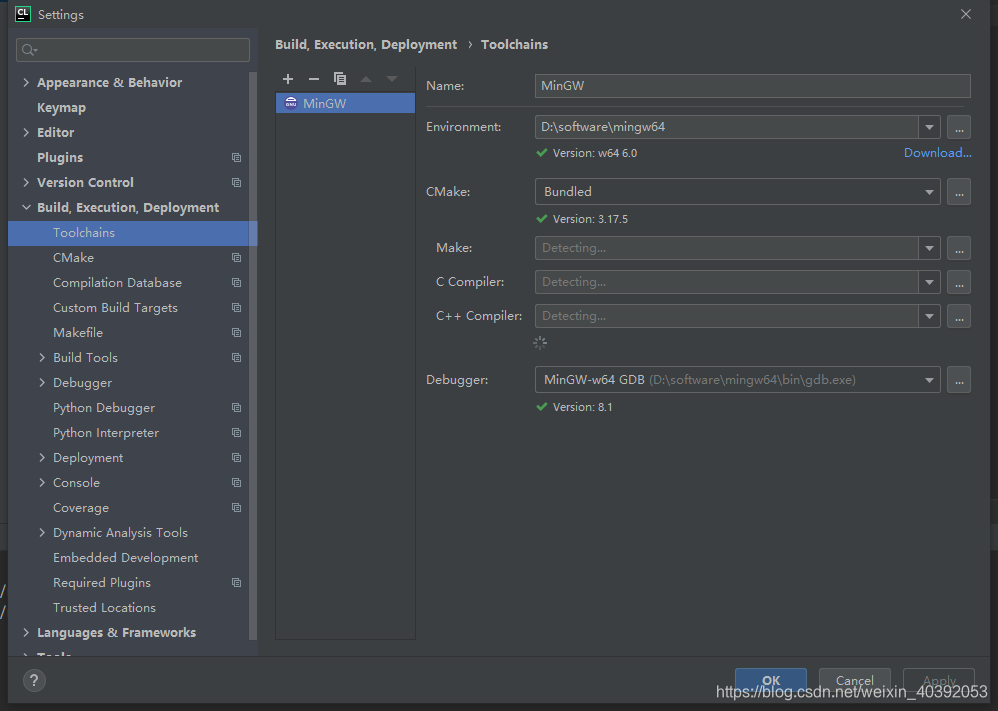Open Coverage settings
998x711 pixels.
point(81,508)
